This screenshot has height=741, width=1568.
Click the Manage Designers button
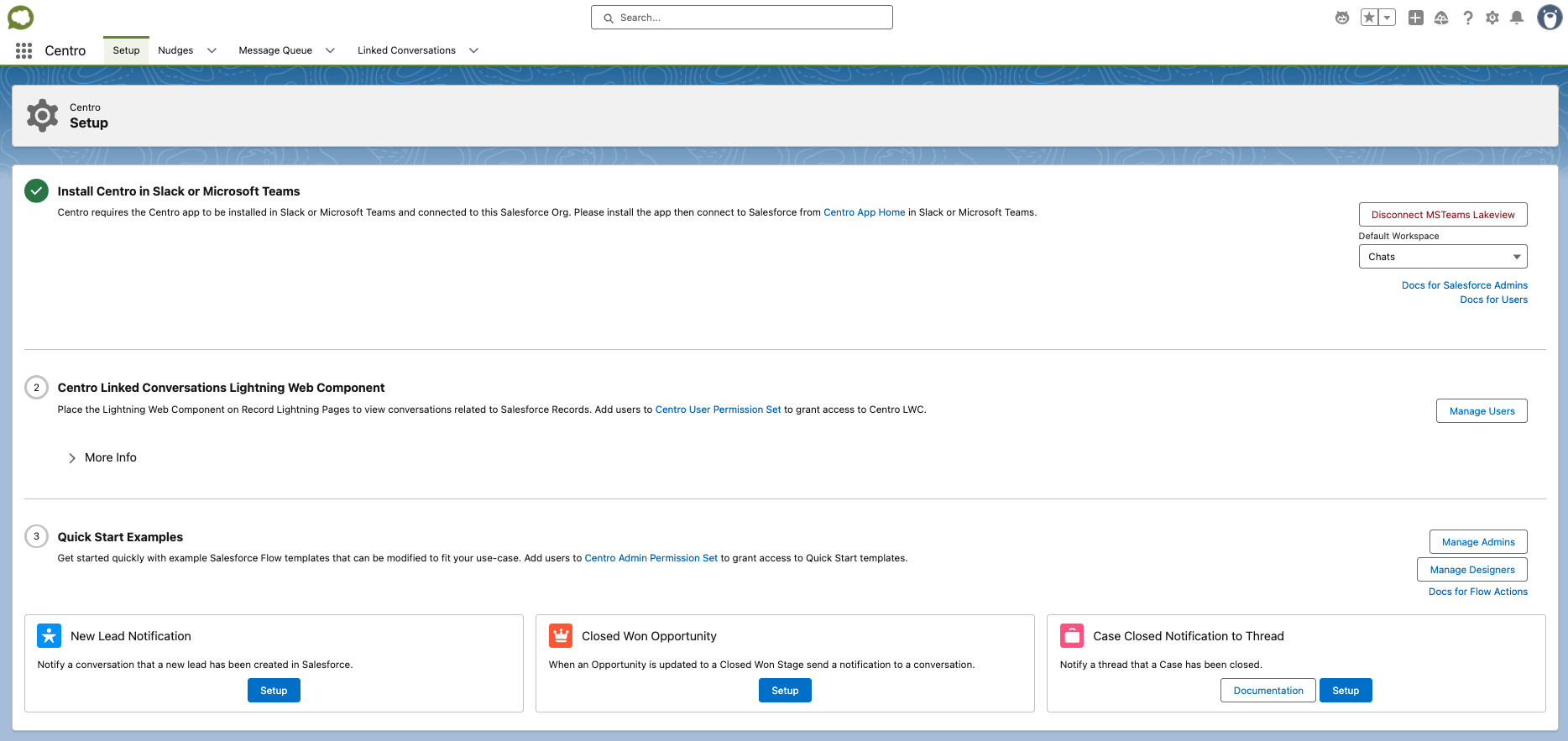tap(1472, 570)
